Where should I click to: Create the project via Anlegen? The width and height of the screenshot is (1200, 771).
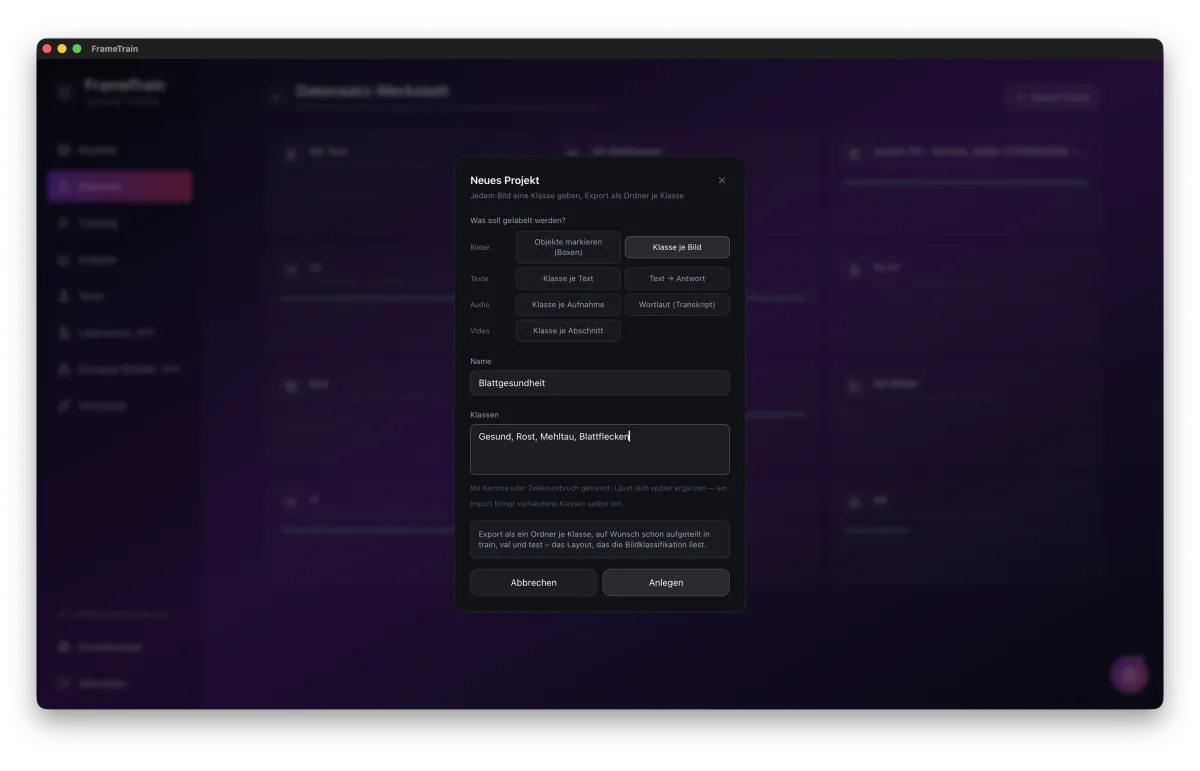pos(666,582)
